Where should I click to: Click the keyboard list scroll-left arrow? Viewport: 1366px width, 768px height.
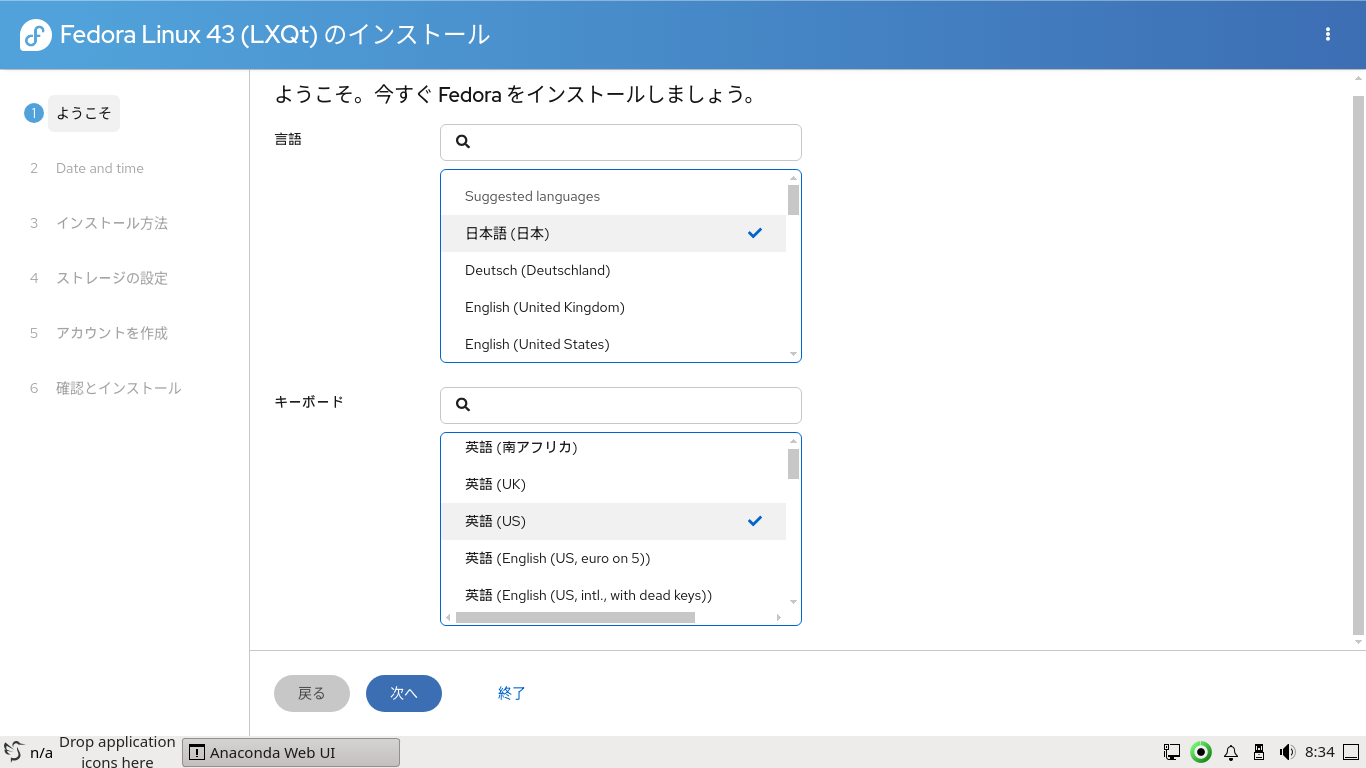click(x=448, y=617)
